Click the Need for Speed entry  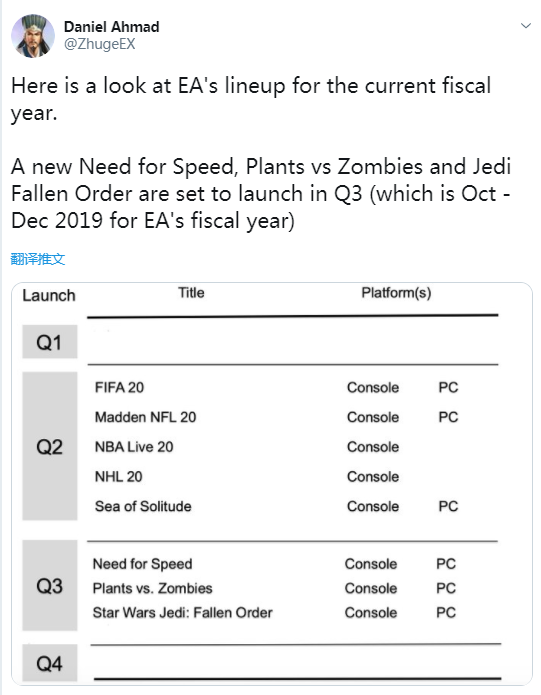tap(142, 564)
